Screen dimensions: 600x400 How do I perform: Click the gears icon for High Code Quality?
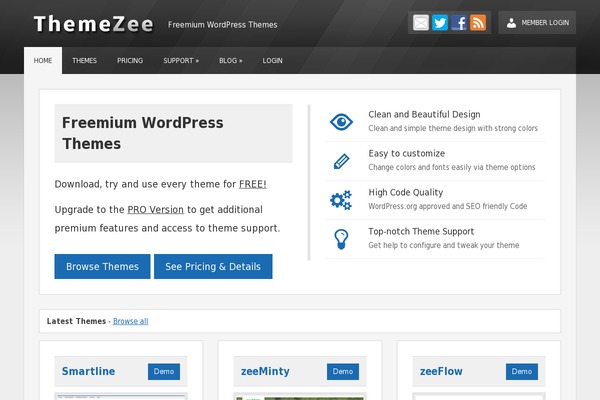[341, 200]
